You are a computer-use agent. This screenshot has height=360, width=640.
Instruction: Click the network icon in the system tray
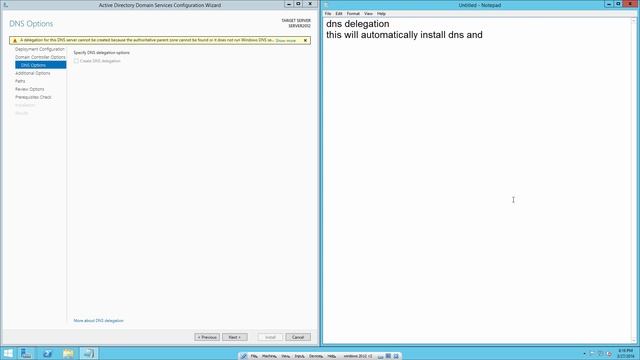coord(600,353)
